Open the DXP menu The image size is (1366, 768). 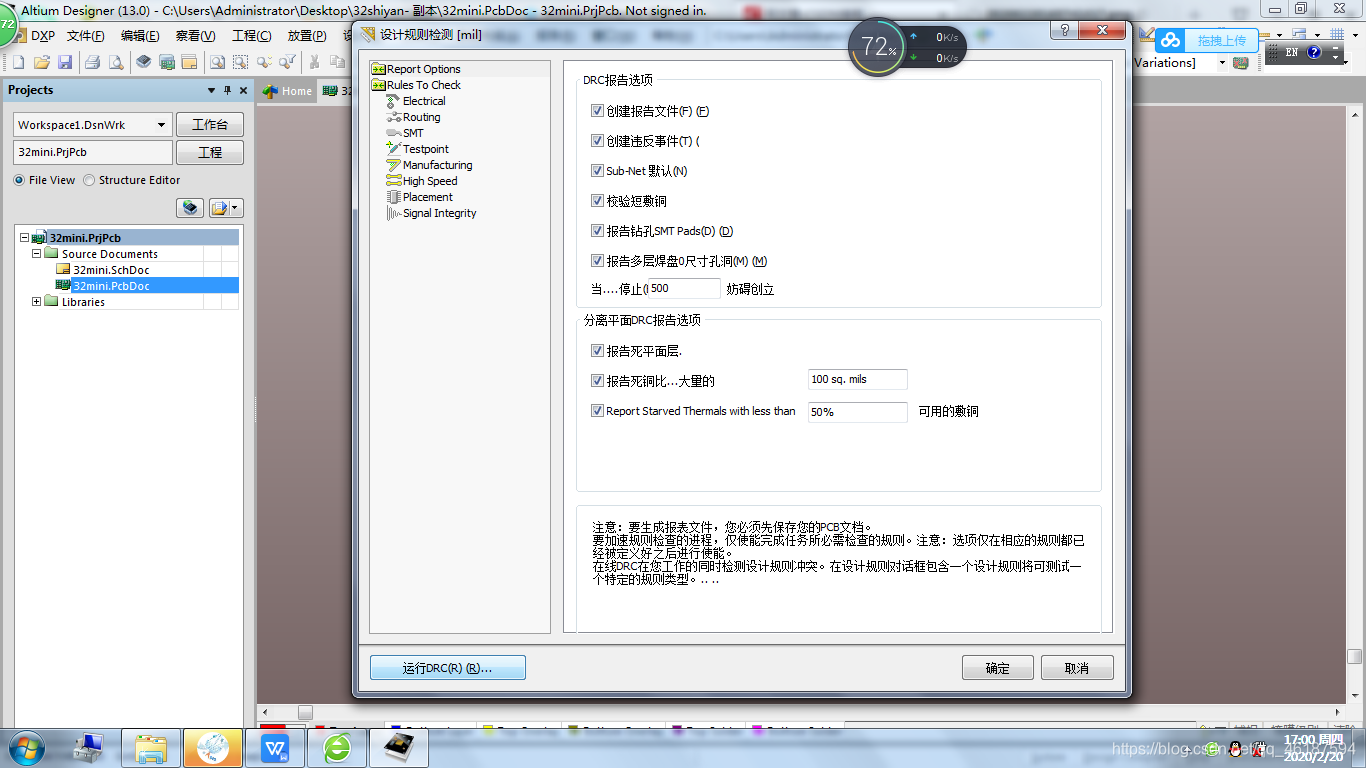43,35
